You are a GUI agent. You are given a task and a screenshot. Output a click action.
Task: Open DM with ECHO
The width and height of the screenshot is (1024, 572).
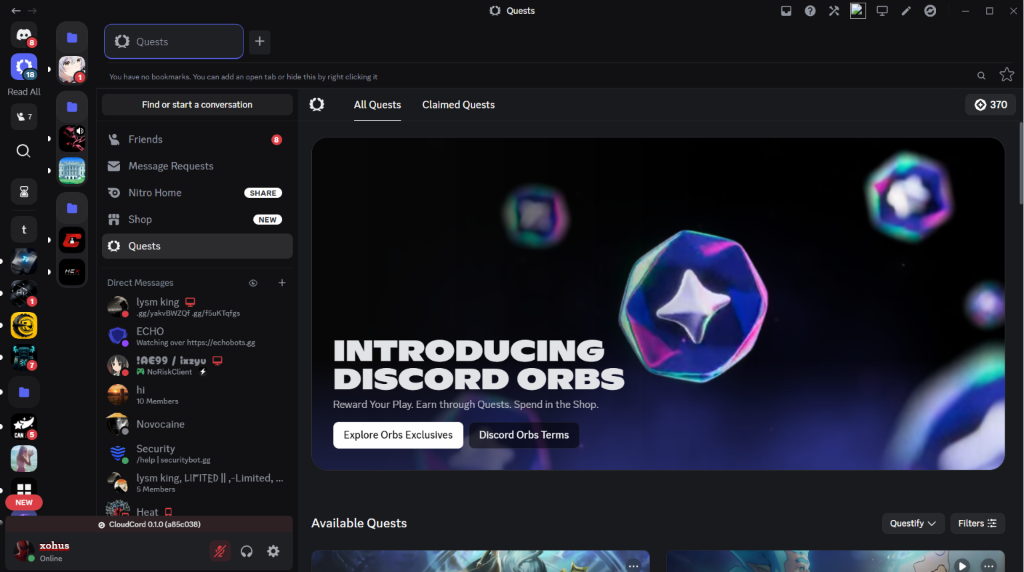pos(197,336)
